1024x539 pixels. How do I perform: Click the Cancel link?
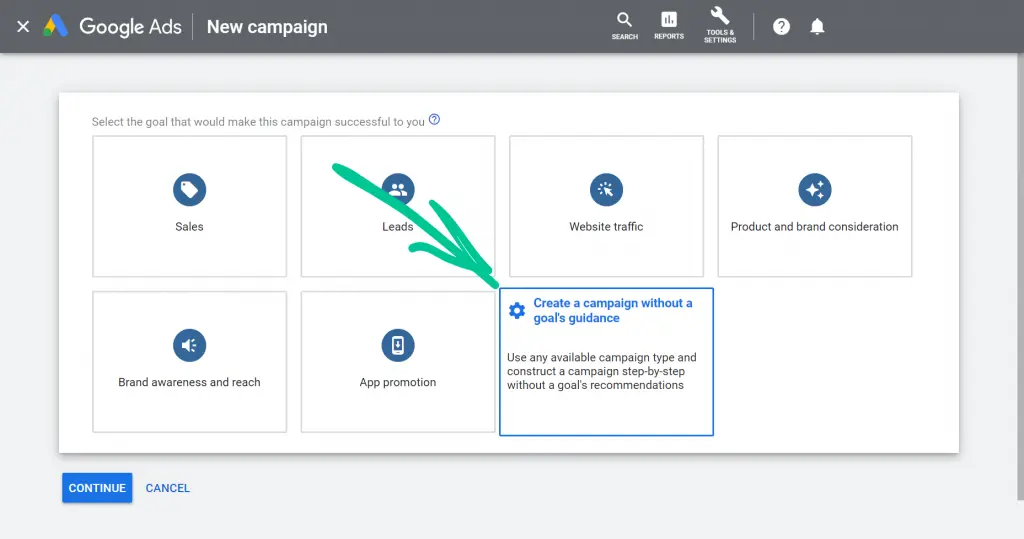[167, 488]
